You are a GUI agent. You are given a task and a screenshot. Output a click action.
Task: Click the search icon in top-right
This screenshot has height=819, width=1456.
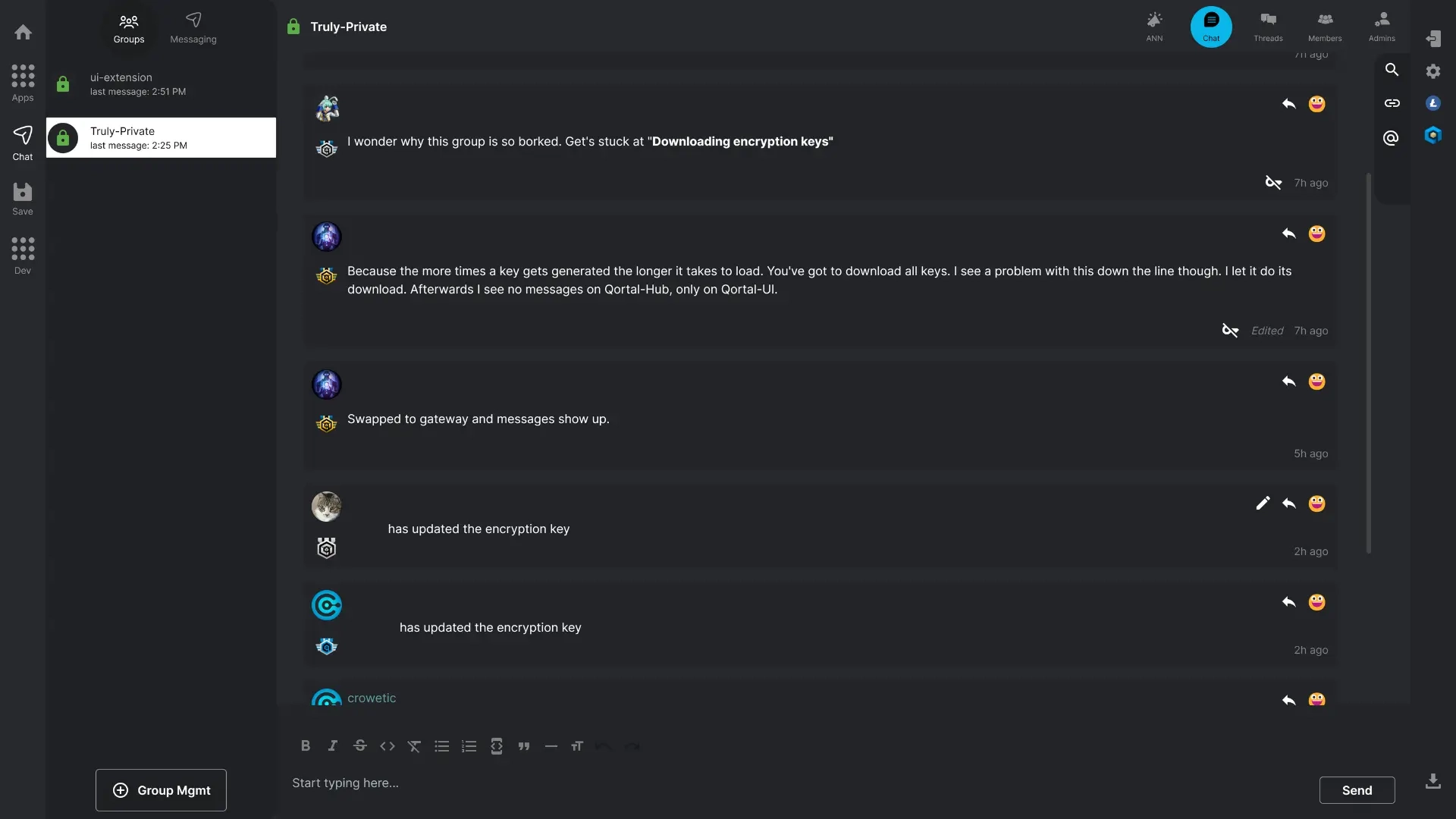1391,70
